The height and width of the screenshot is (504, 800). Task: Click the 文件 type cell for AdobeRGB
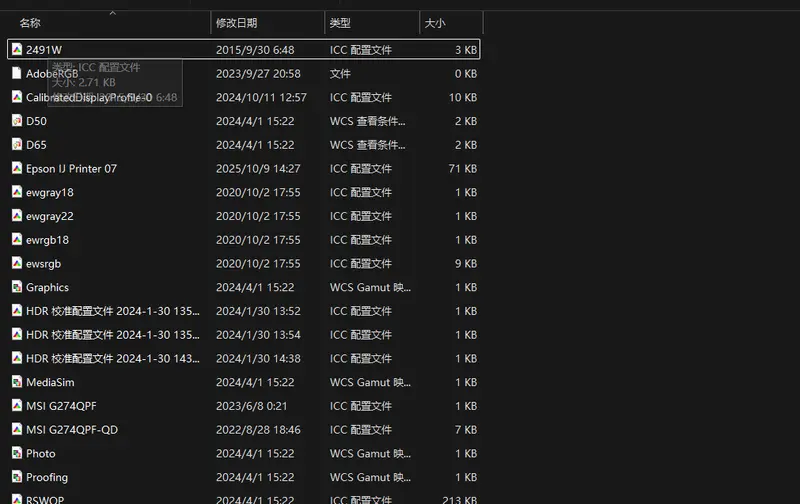(340, 74)
